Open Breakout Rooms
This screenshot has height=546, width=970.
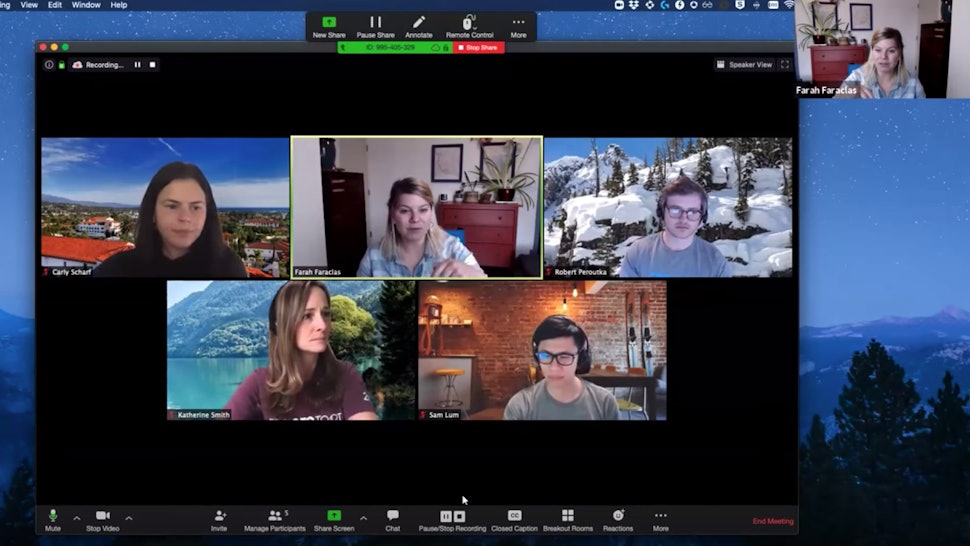click(x=568, y=520)
